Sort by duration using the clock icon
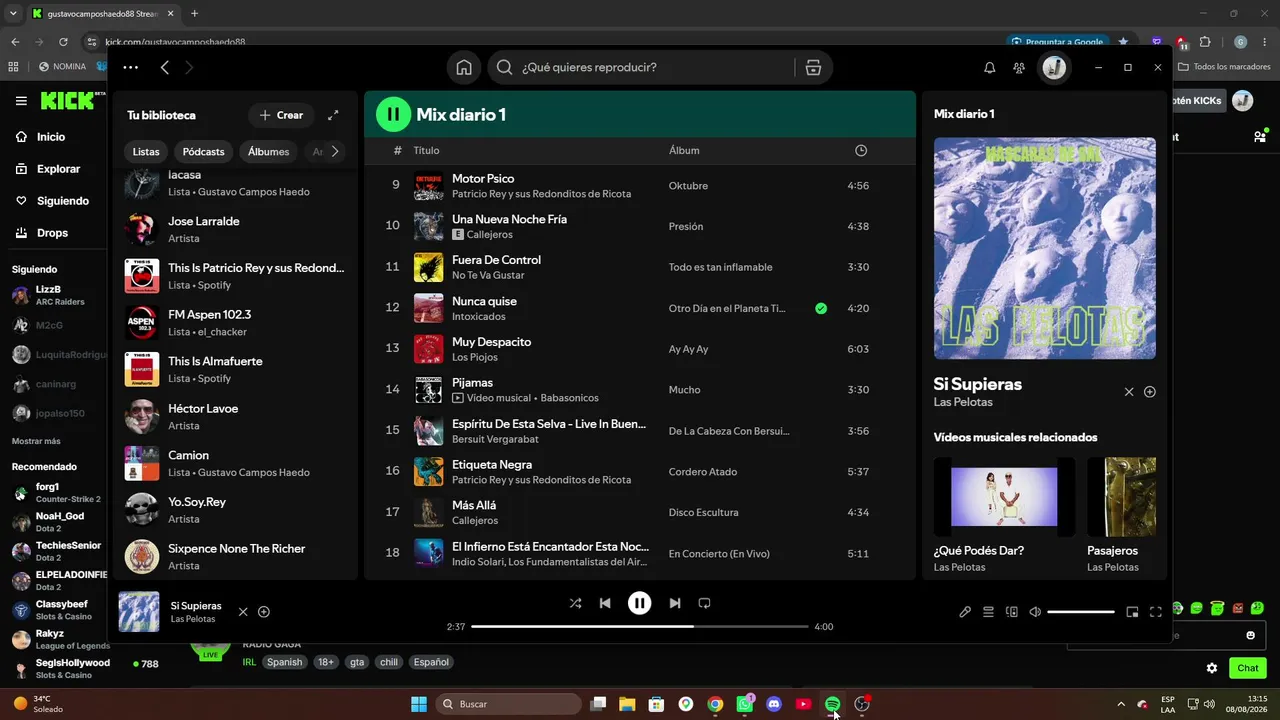Image resolution: width=1280 pixels, height=720 pixels. 861,151
